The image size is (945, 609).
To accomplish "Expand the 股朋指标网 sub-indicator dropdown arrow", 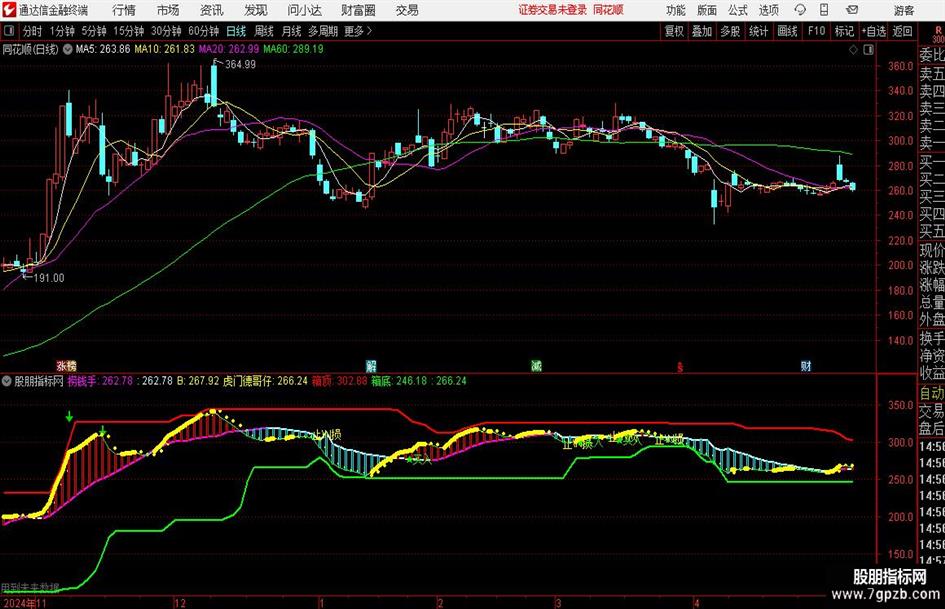I will [x=7, y=381].
